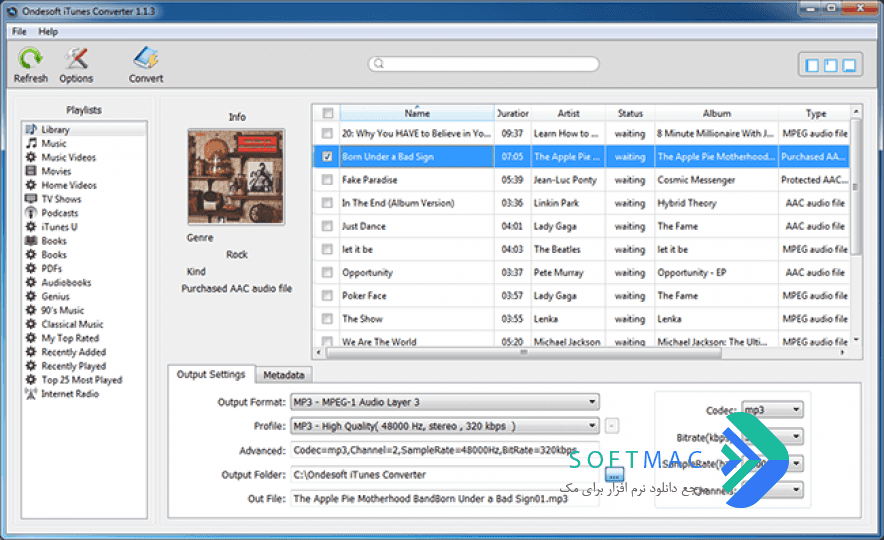Click the Top 25 Most Played icon
This screenshot has width=884, height=540.
(31, 379)
